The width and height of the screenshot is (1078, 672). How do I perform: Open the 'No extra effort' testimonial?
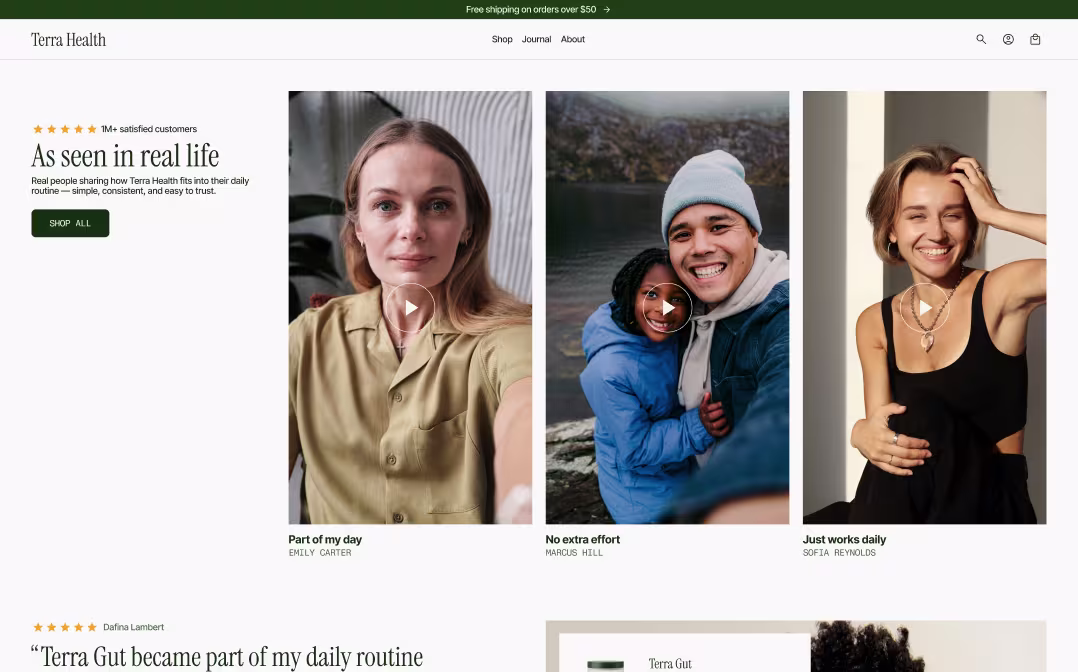pyautogui.click(x=582, y=539)
